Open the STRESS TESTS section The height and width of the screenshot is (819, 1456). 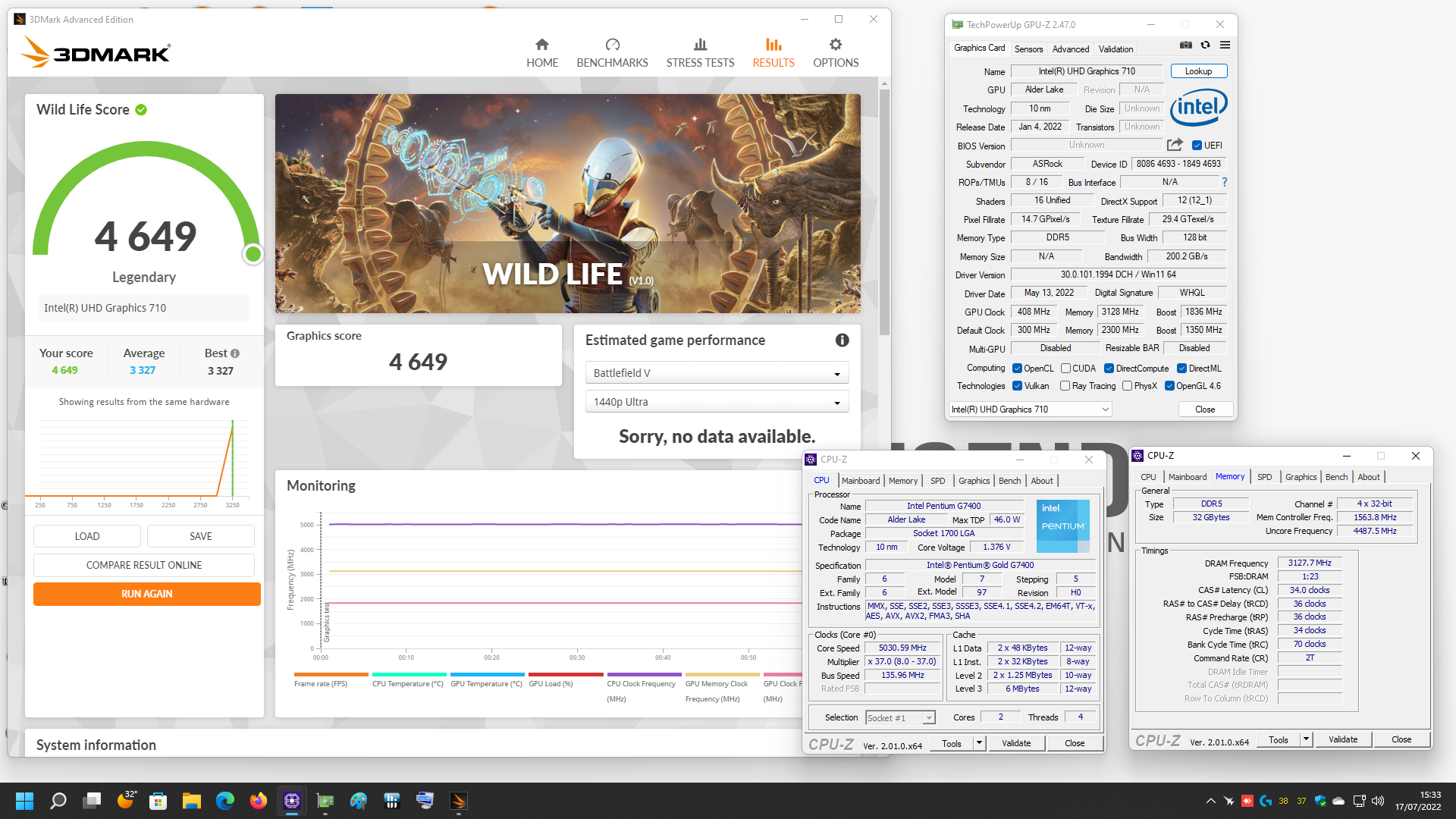[x=700, y=53]
